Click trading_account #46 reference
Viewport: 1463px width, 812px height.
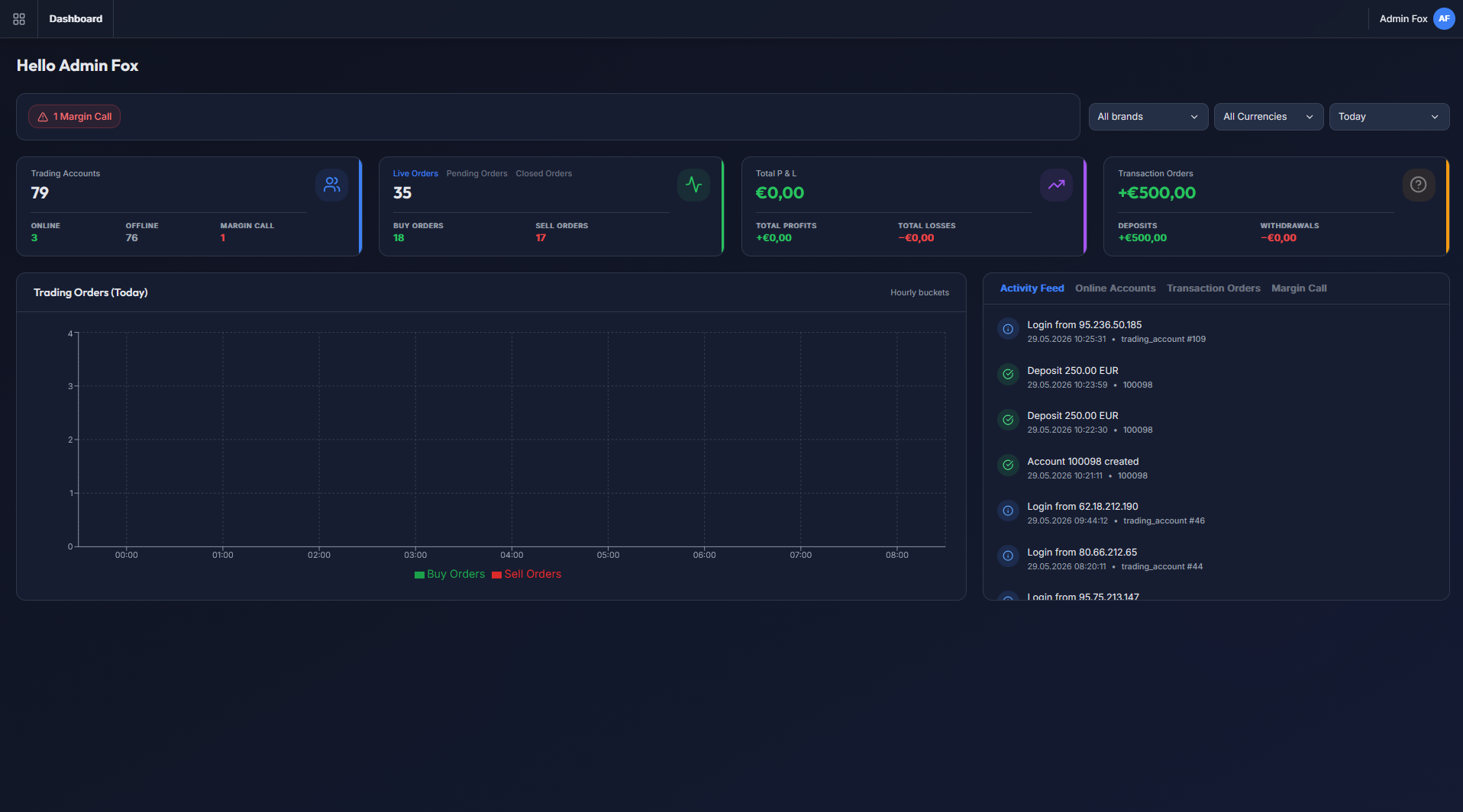click(x=1164, y=520)
